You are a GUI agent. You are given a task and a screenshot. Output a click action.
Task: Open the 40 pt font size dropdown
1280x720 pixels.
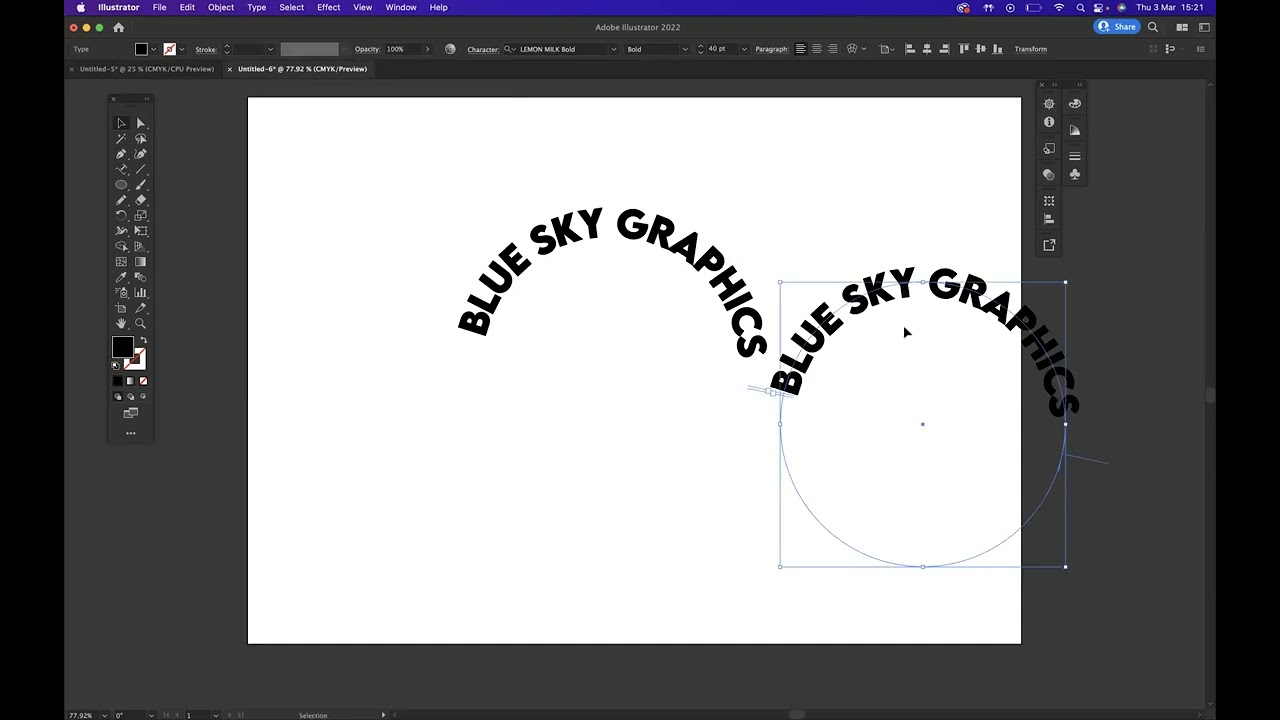743,49
